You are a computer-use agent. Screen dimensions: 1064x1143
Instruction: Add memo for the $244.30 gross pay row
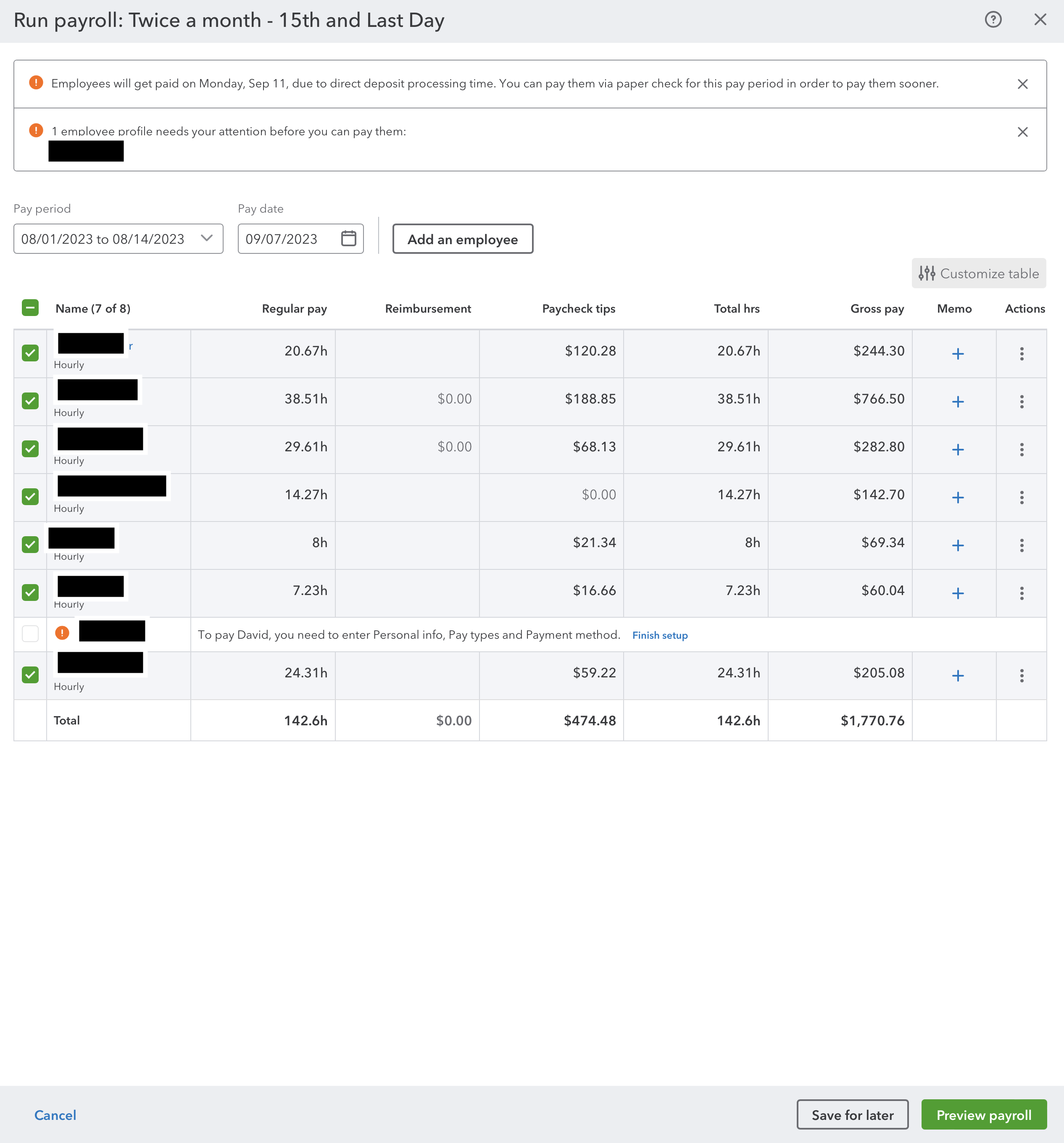coord(957,353)
